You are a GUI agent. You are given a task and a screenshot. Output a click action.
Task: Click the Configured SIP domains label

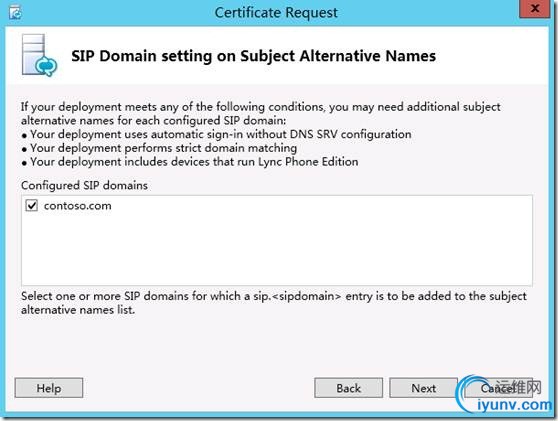tap(84, 185)
